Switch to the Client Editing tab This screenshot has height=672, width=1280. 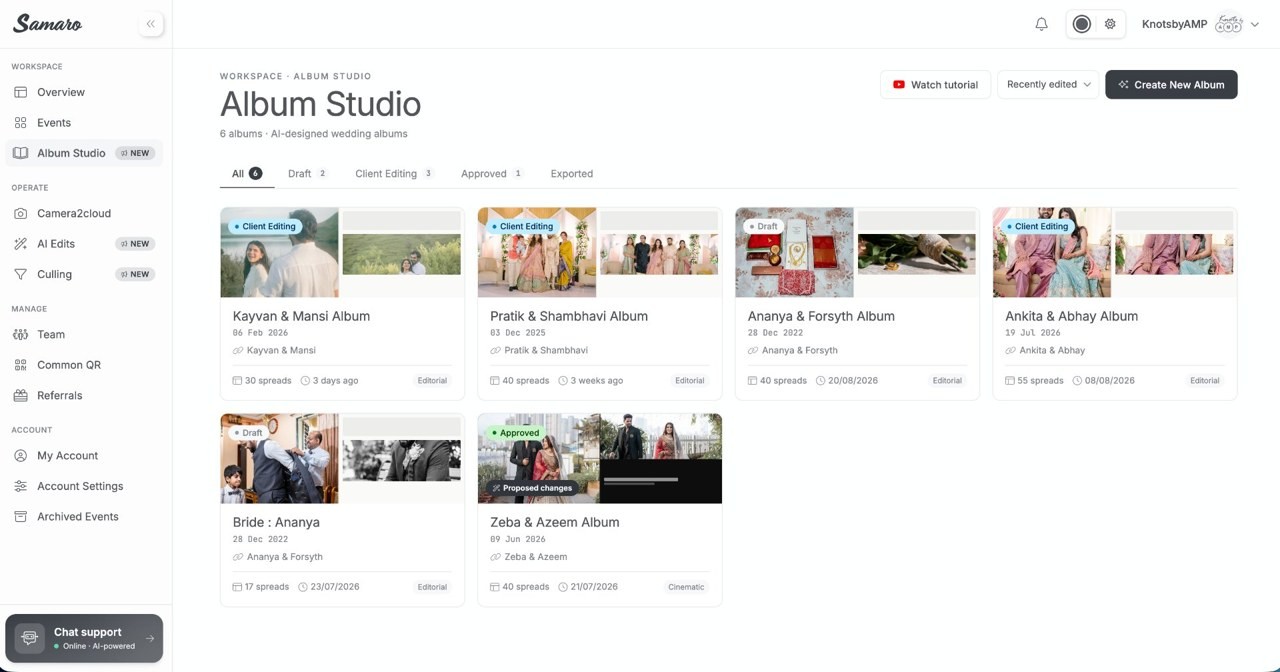tap(394, 173)
